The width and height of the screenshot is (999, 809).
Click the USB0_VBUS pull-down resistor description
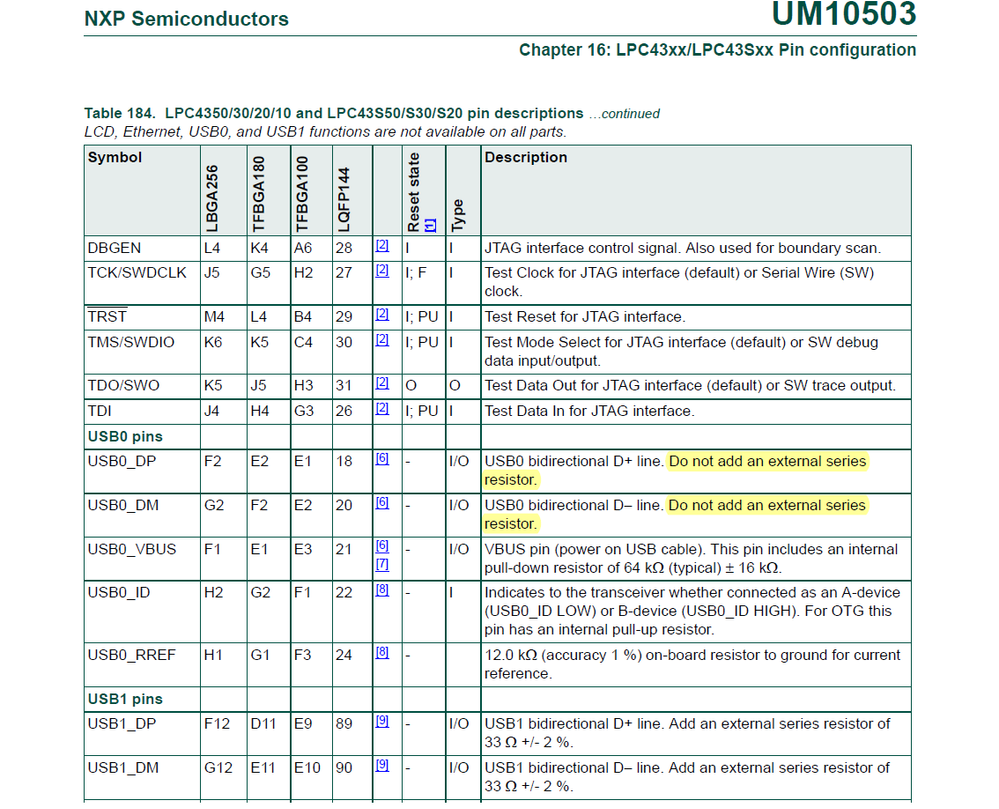691,559
